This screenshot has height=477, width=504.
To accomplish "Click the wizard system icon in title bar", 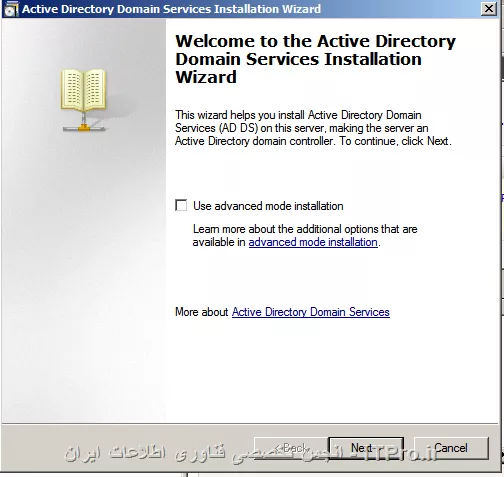I will pyautogui.click(x=11, y=9).
